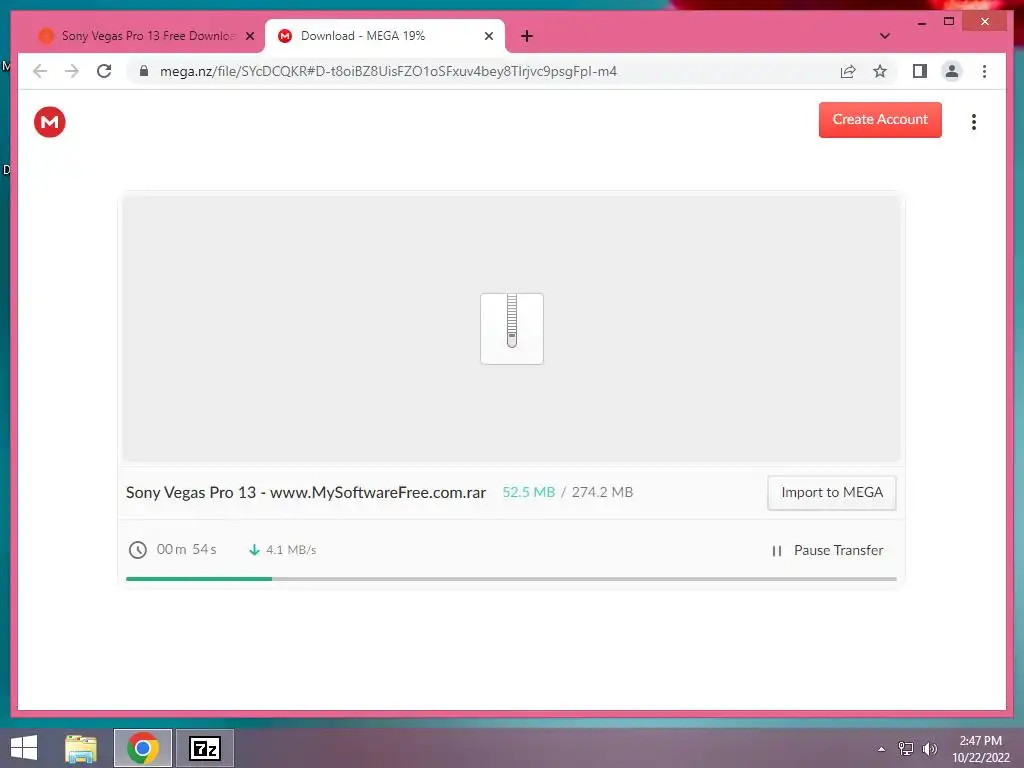The height and width of the screenshot is (768, 1024).
Task: Click the download progress bar
Action: pos(511,579)
